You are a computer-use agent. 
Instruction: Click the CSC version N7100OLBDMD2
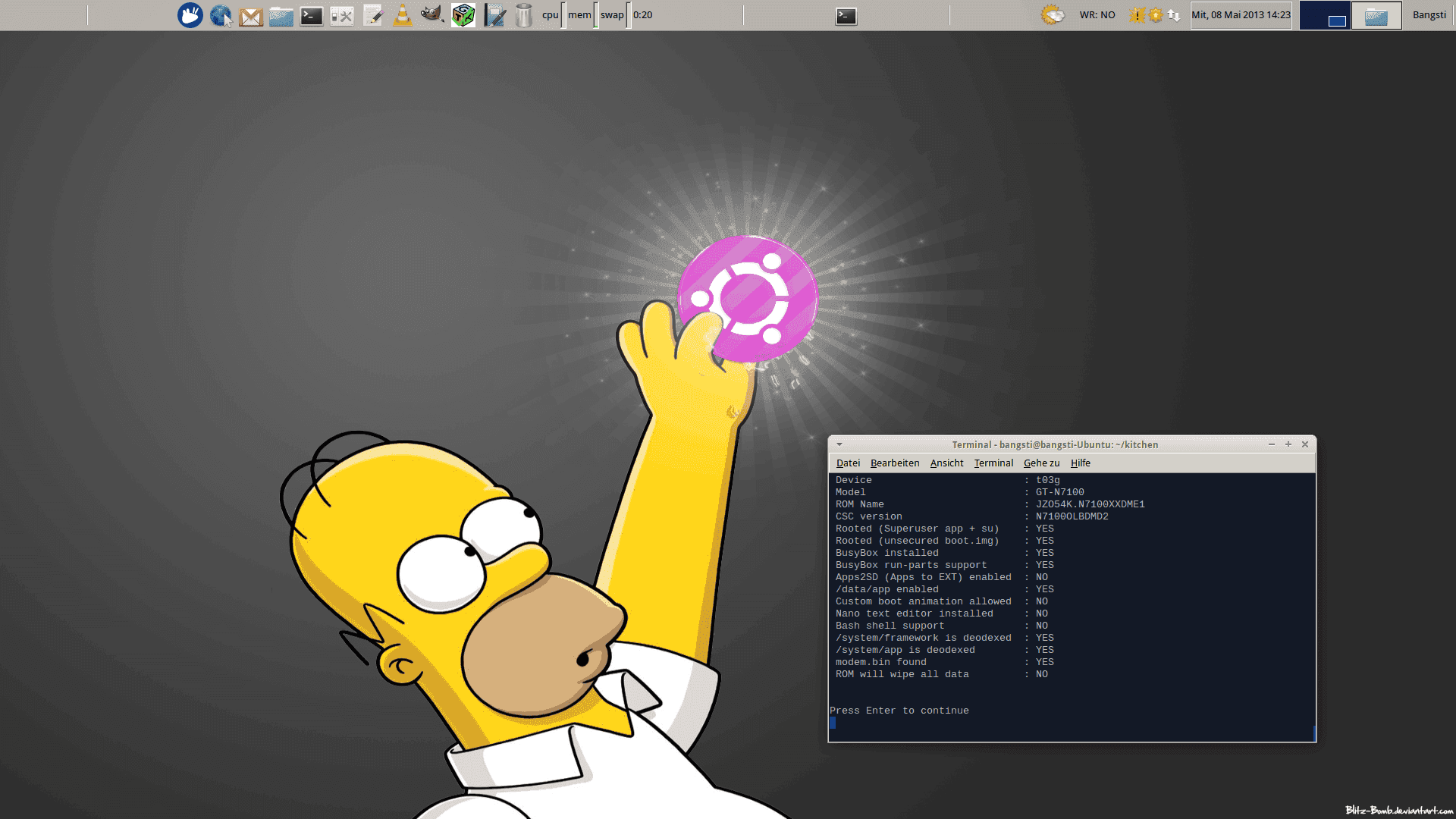tap(1072, 516)
